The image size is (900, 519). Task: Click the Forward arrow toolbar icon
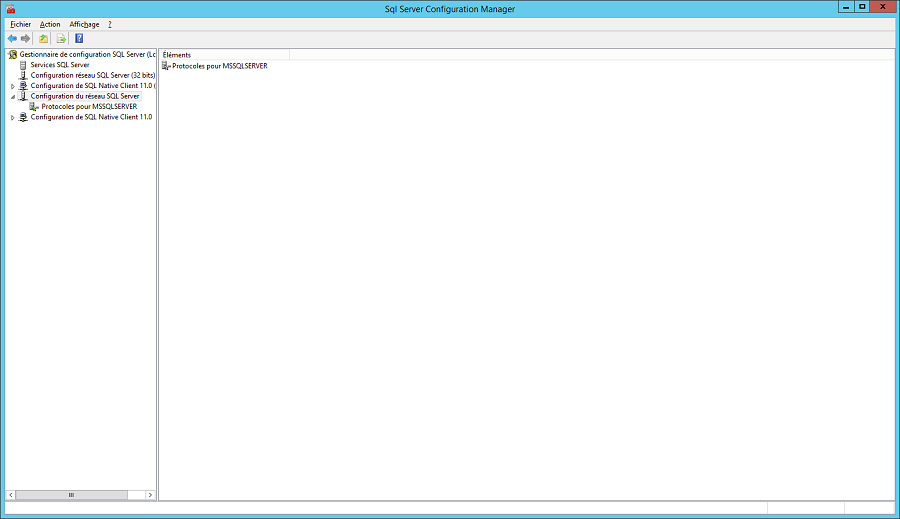(x=25, y=38)
